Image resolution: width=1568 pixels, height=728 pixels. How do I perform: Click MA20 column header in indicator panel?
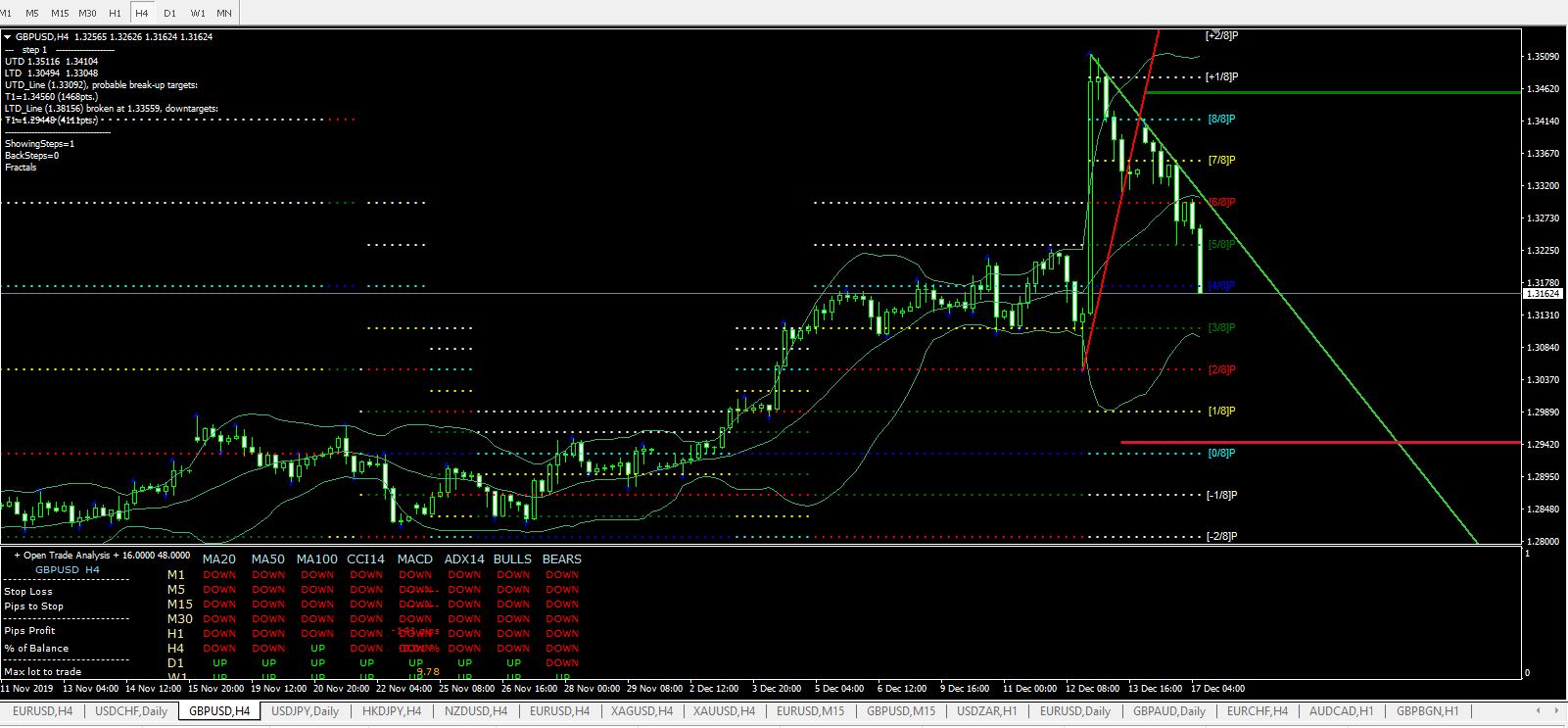(x=218, y=559)
